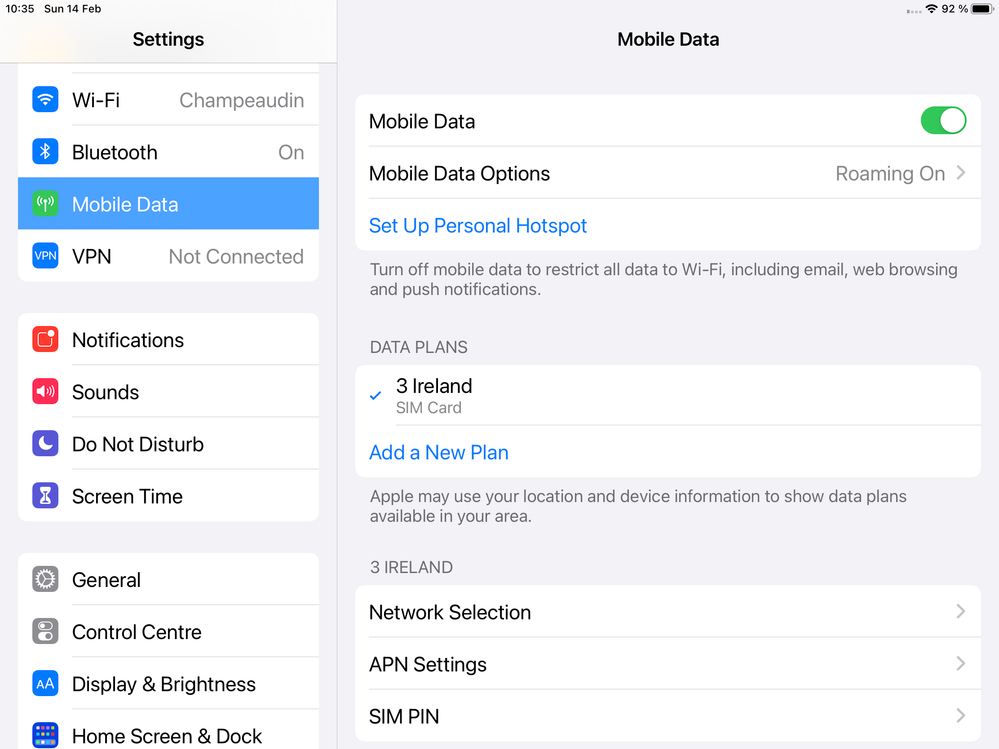Turn off the Mobile Data switch

point(943,121)
